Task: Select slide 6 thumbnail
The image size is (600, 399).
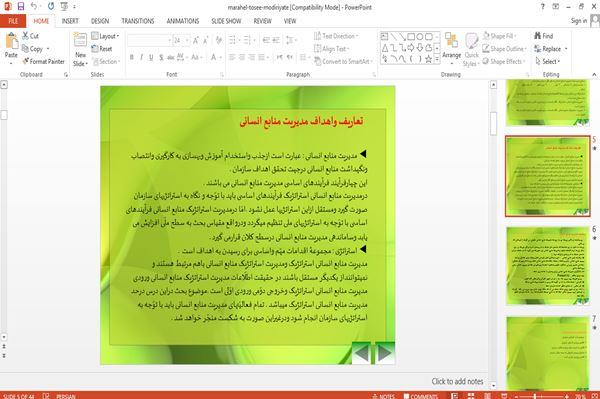Action: (548, 266)
